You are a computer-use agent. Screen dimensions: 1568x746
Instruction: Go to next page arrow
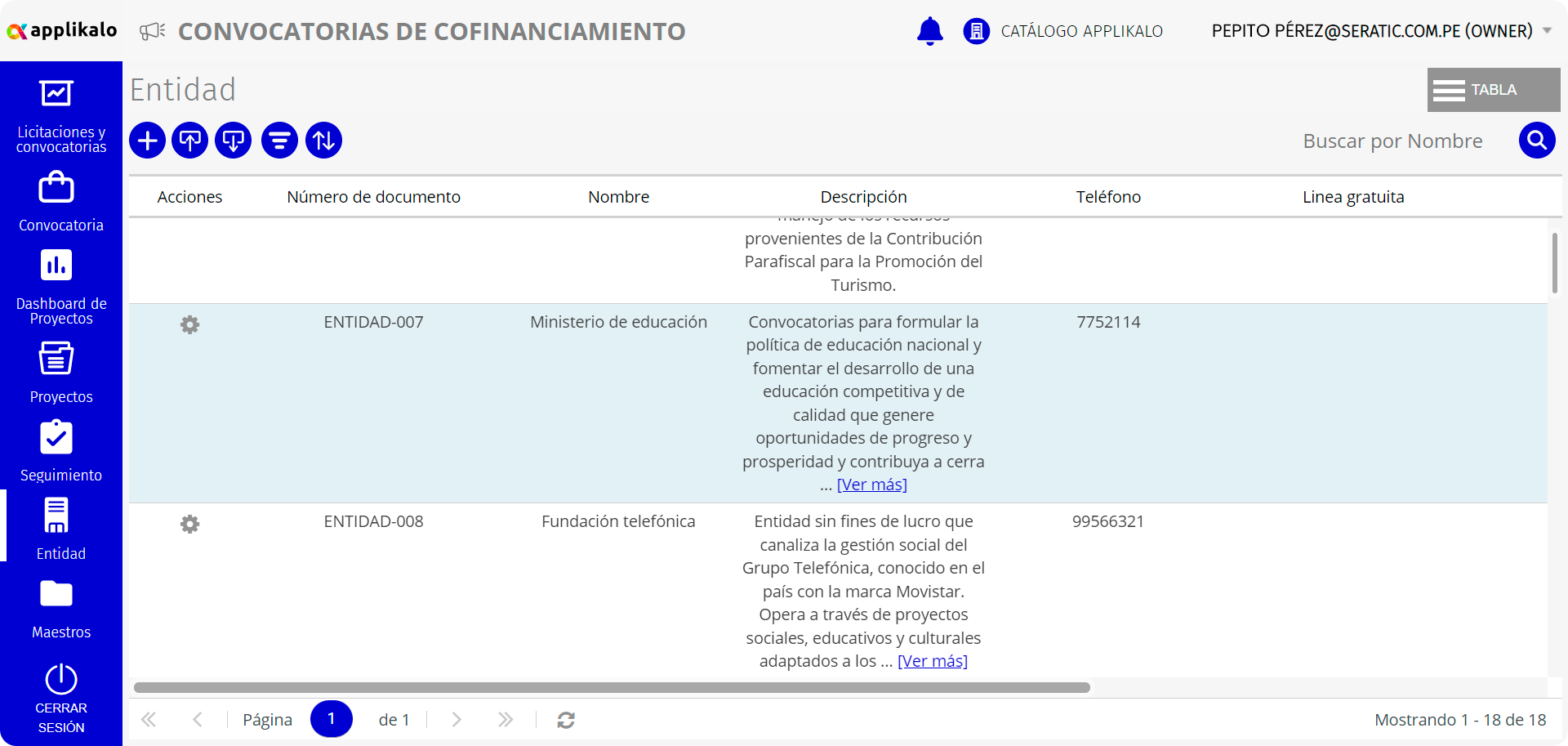coord(457,720)
